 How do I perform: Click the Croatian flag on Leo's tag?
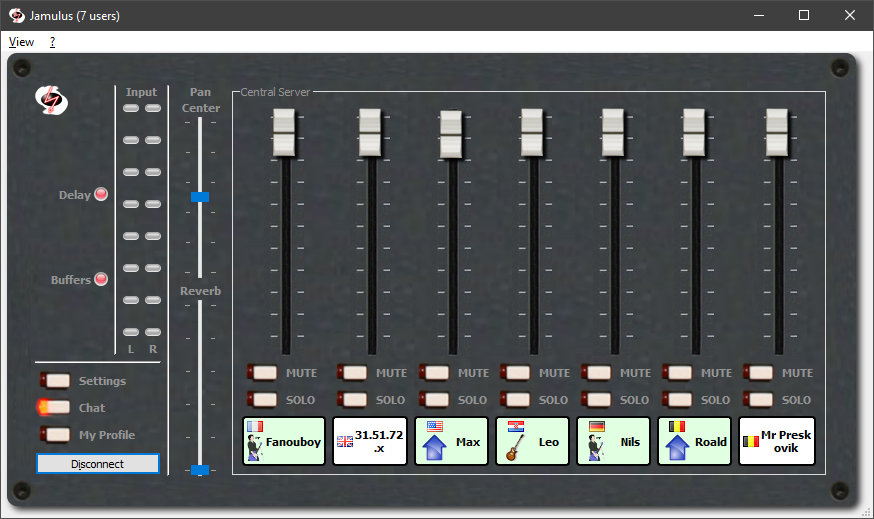(516, 426)
